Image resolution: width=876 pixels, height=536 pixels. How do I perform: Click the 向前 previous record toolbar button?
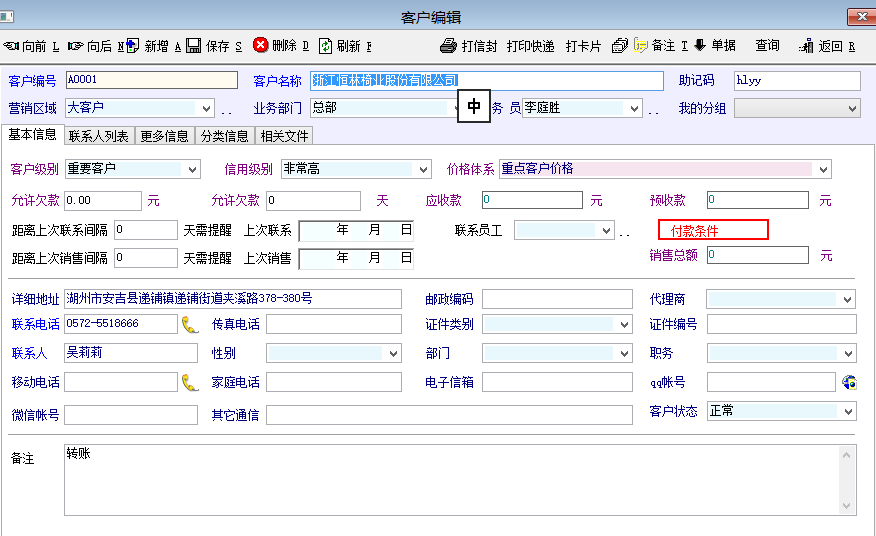tap(32, 46)
